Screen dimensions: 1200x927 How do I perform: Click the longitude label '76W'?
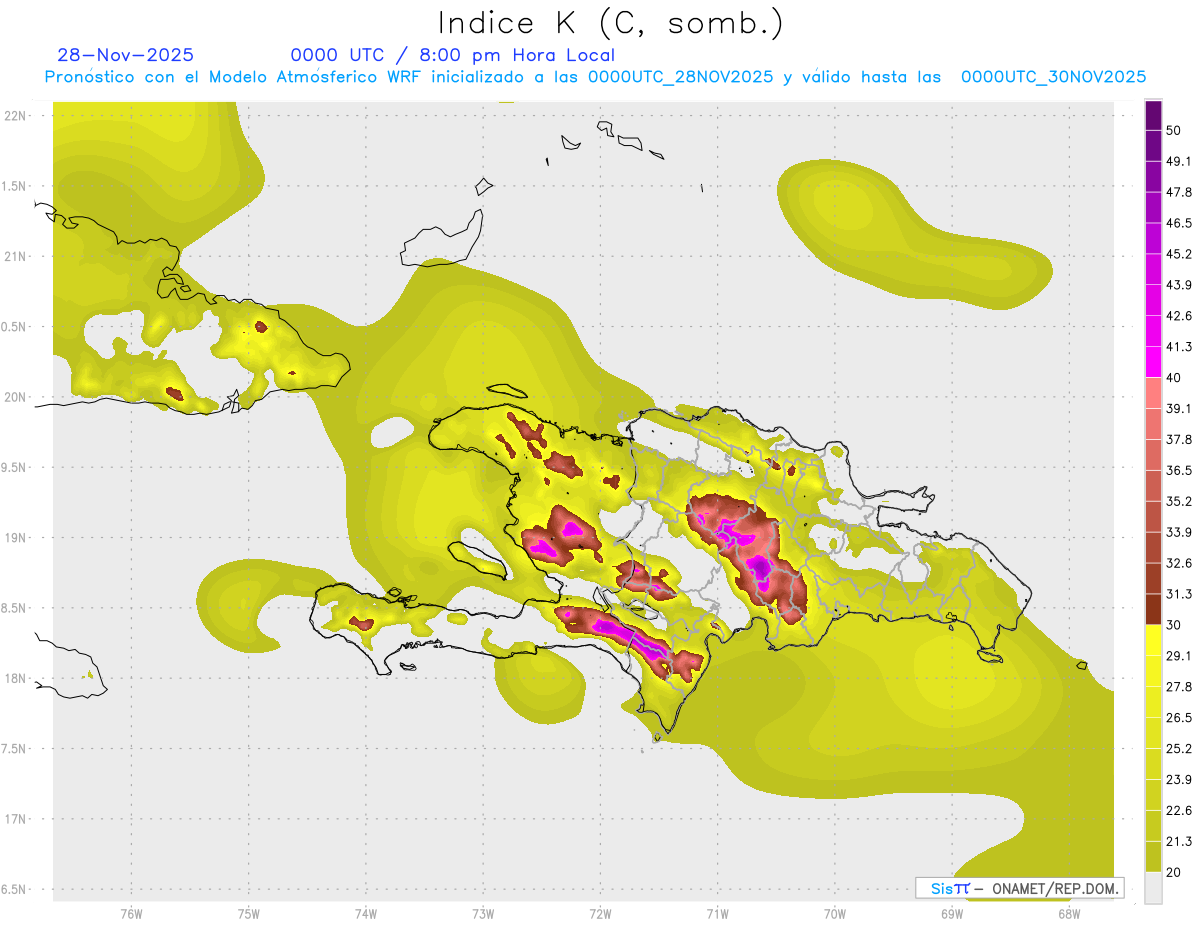[131, 913]
